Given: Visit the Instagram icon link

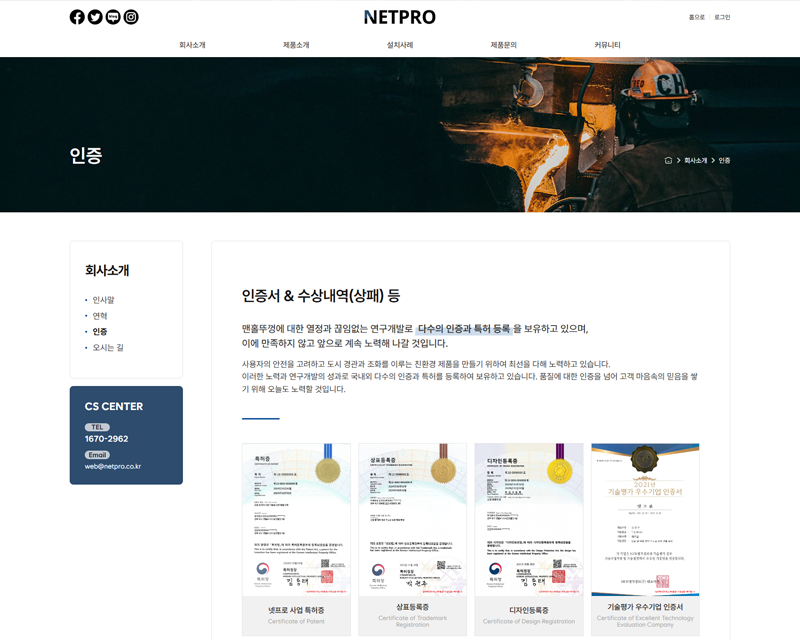Looking at the screenshot, I should (x=131, y=17).
